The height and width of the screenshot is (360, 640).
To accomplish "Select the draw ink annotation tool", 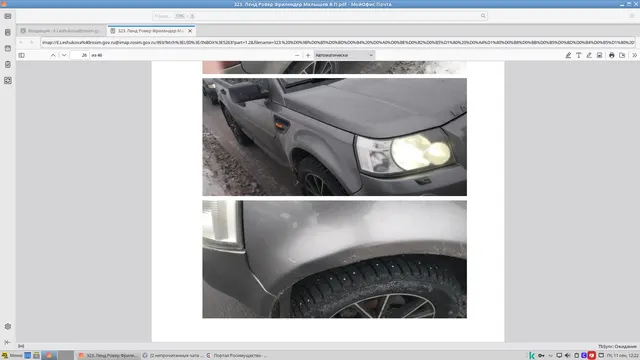I will click(589, 55).
